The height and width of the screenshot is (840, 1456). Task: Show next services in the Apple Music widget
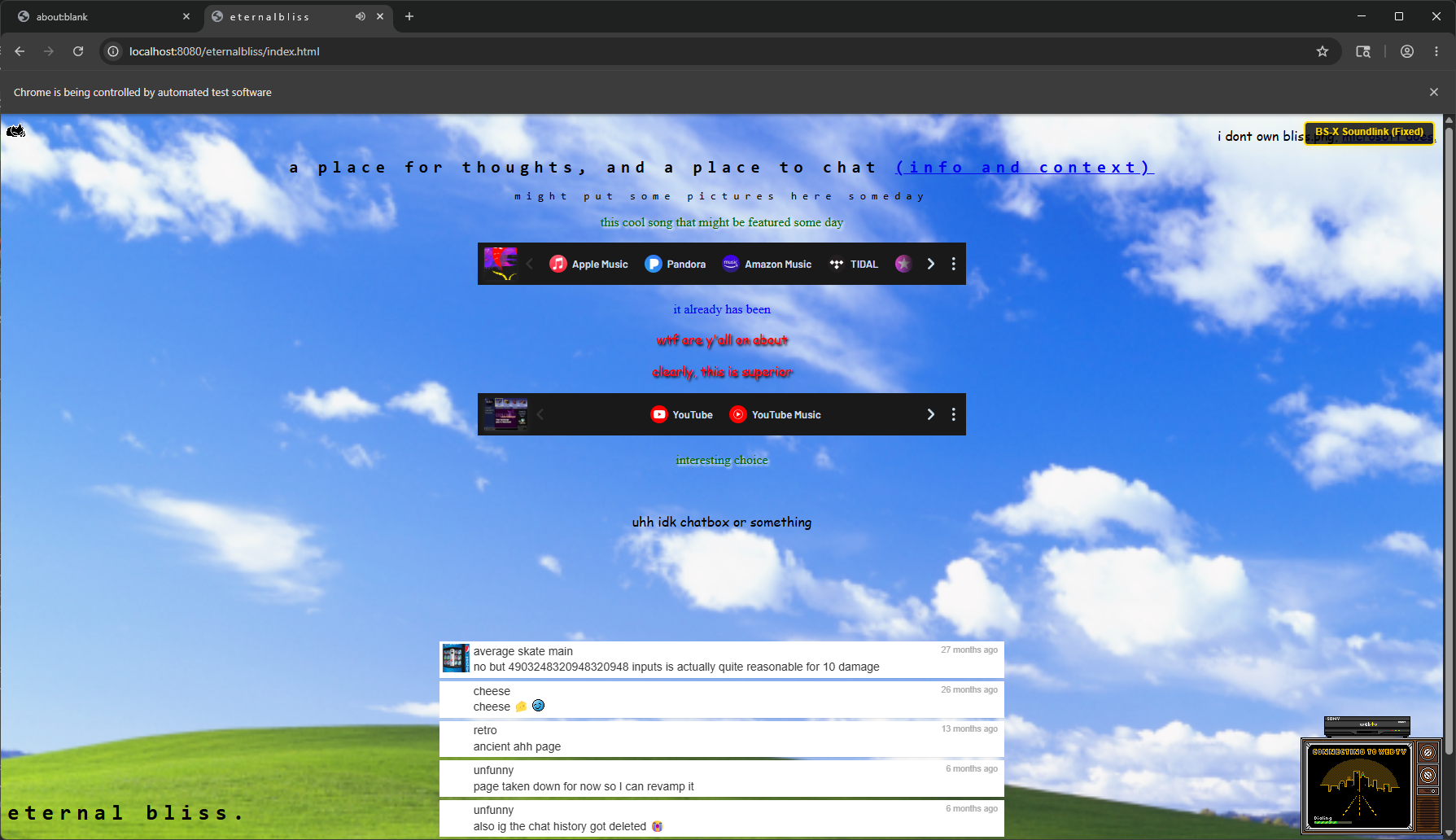click(x=931, y=264)
